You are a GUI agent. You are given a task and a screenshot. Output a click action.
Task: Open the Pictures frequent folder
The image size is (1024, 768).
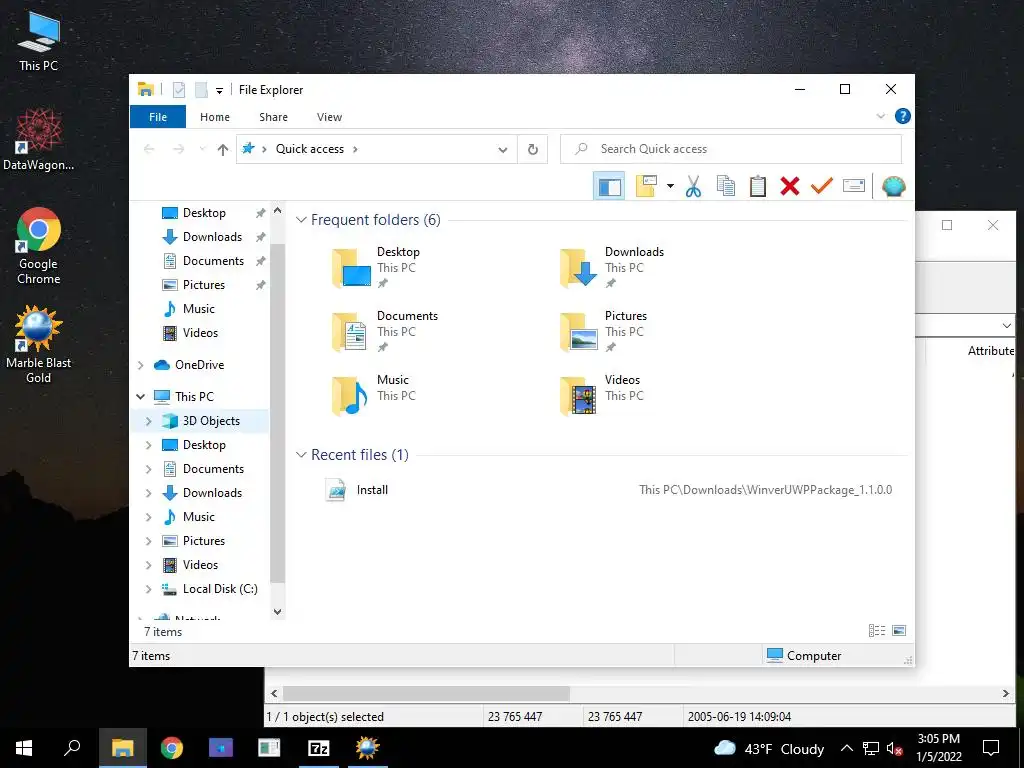[x=603, y=332]
